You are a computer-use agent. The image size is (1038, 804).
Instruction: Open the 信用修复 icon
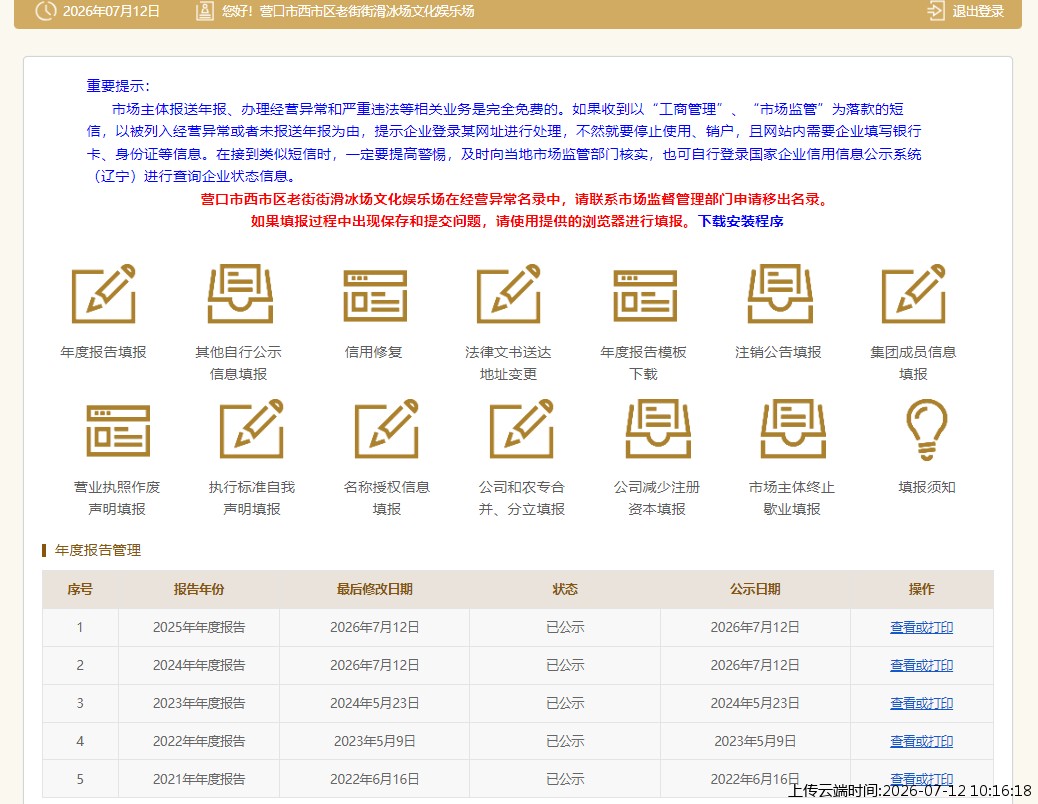click(x=375, y=294)
